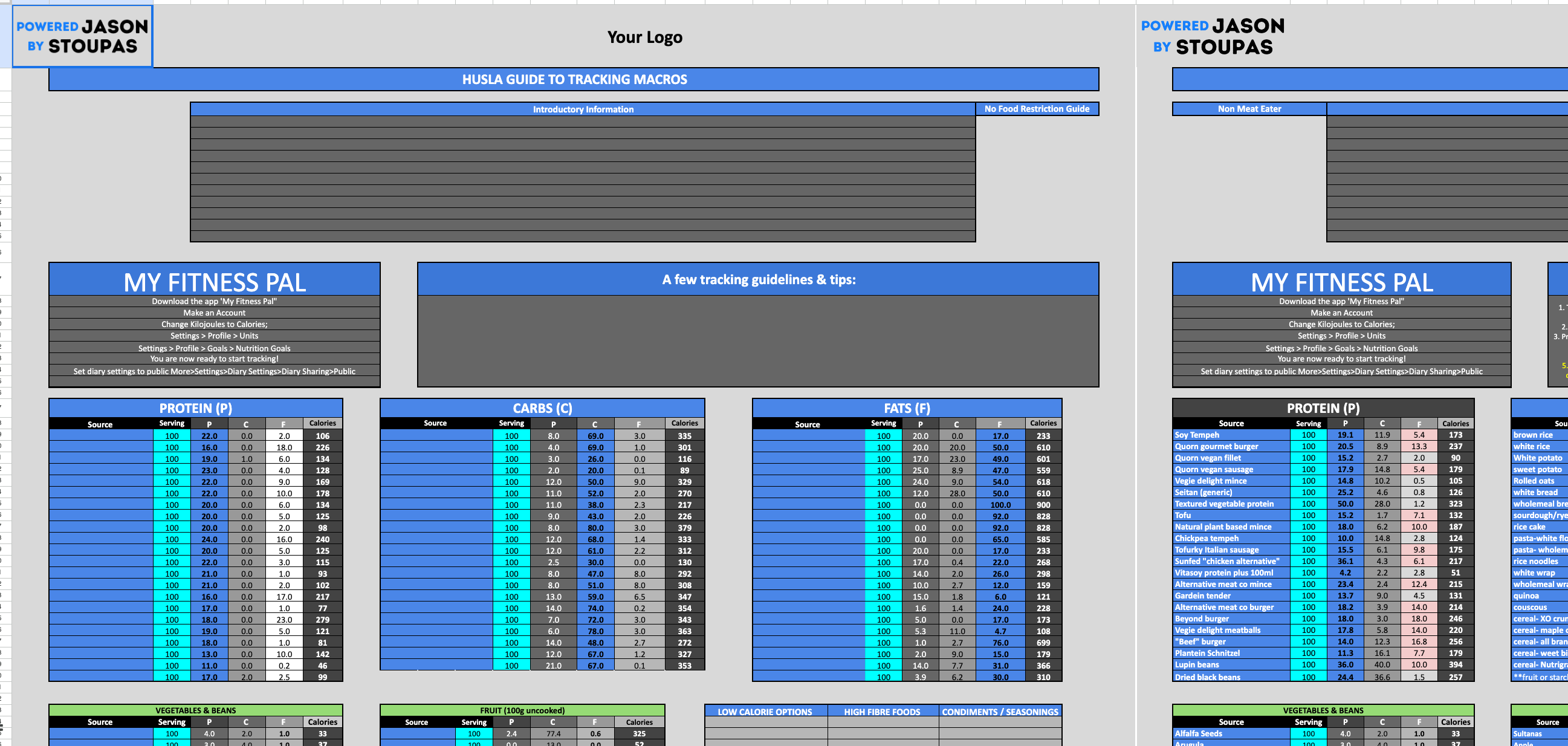Select the "Introductory Information" header row

[583, 109]
